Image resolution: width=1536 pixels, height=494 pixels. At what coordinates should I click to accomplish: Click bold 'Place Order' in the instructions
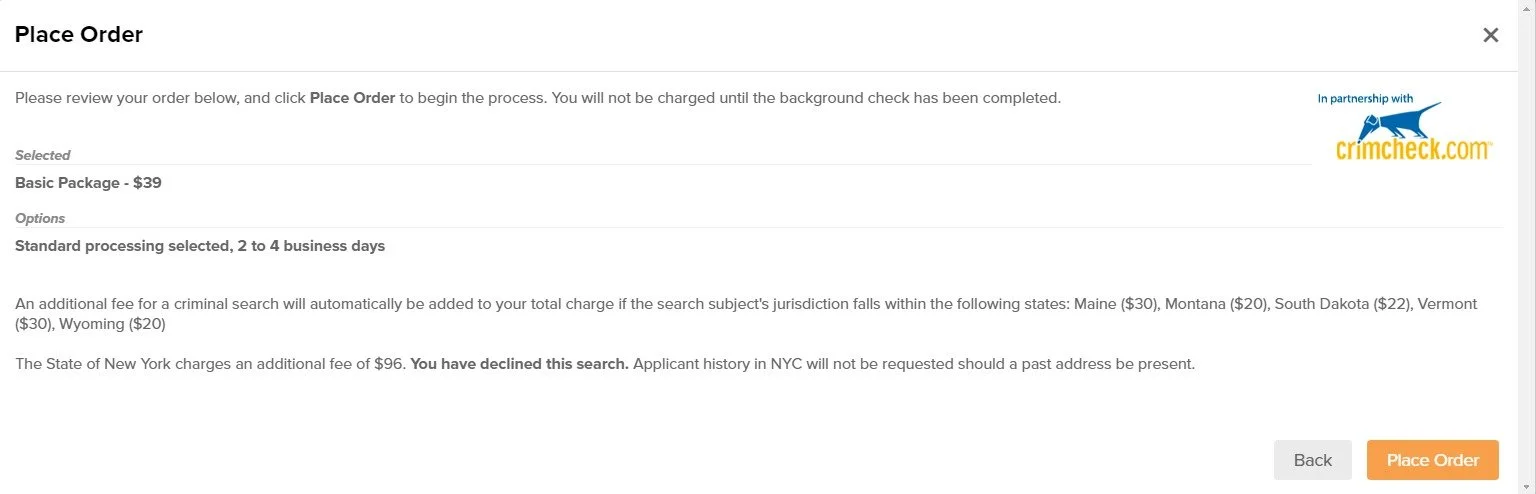352,98
